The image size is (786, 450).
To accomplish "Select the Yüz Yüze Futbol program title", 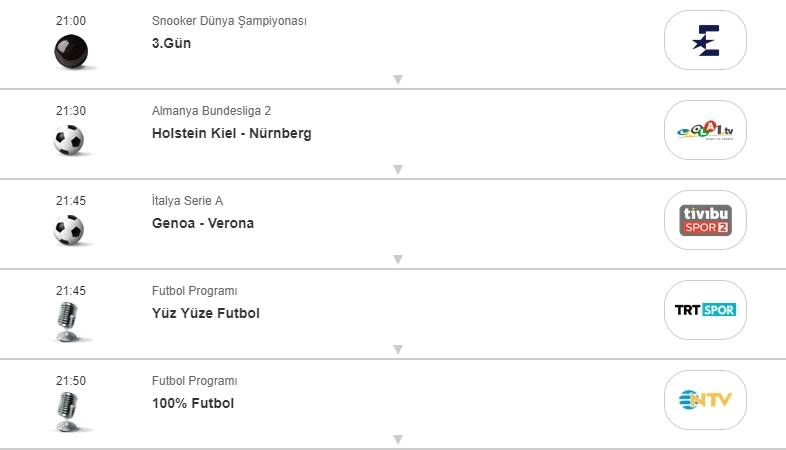I will tap(206, 313).
